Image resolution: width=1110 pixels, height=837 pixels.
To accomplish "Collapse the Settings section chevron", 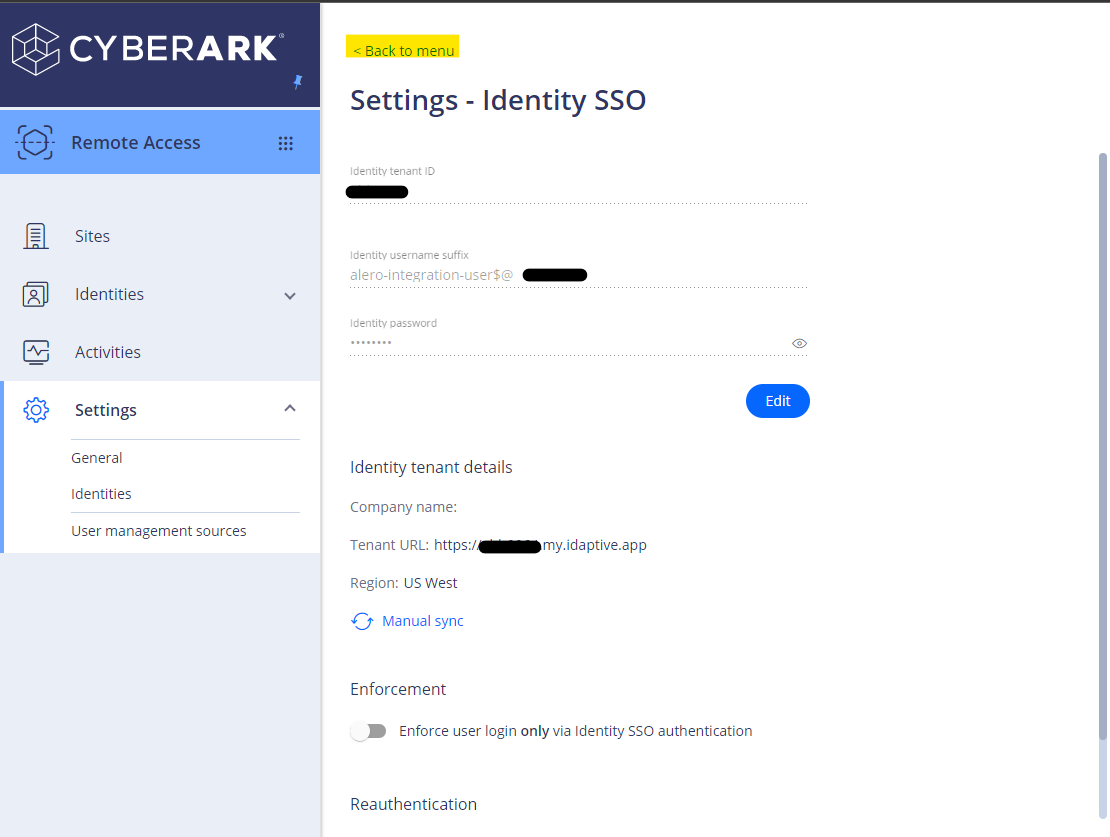I will 289,408.
